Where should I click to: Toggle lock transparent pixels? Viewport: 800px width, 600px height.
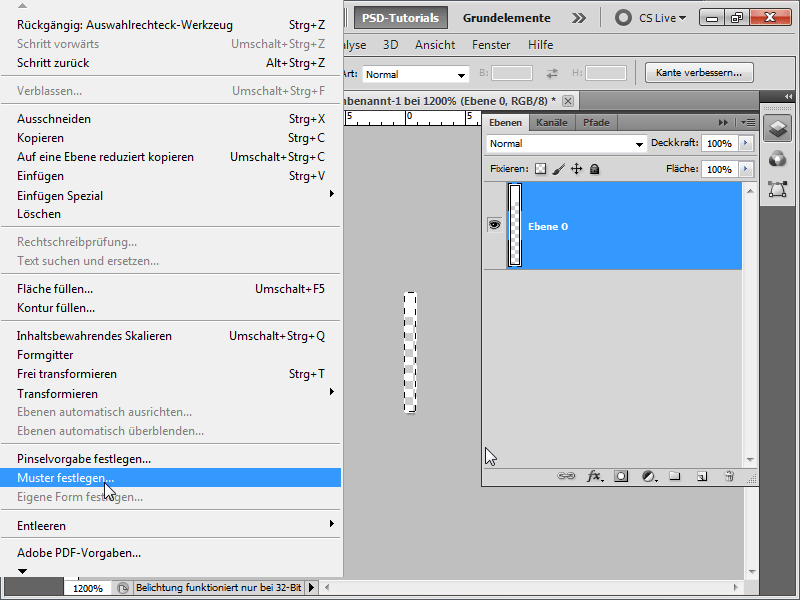540,169
